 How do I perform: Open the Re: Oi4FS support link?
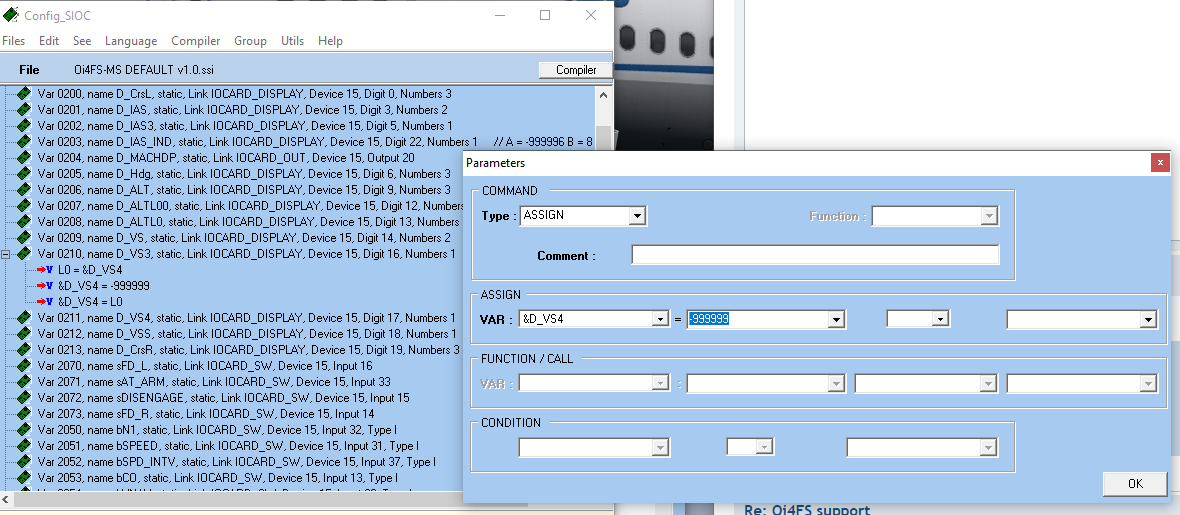point(807,509)
